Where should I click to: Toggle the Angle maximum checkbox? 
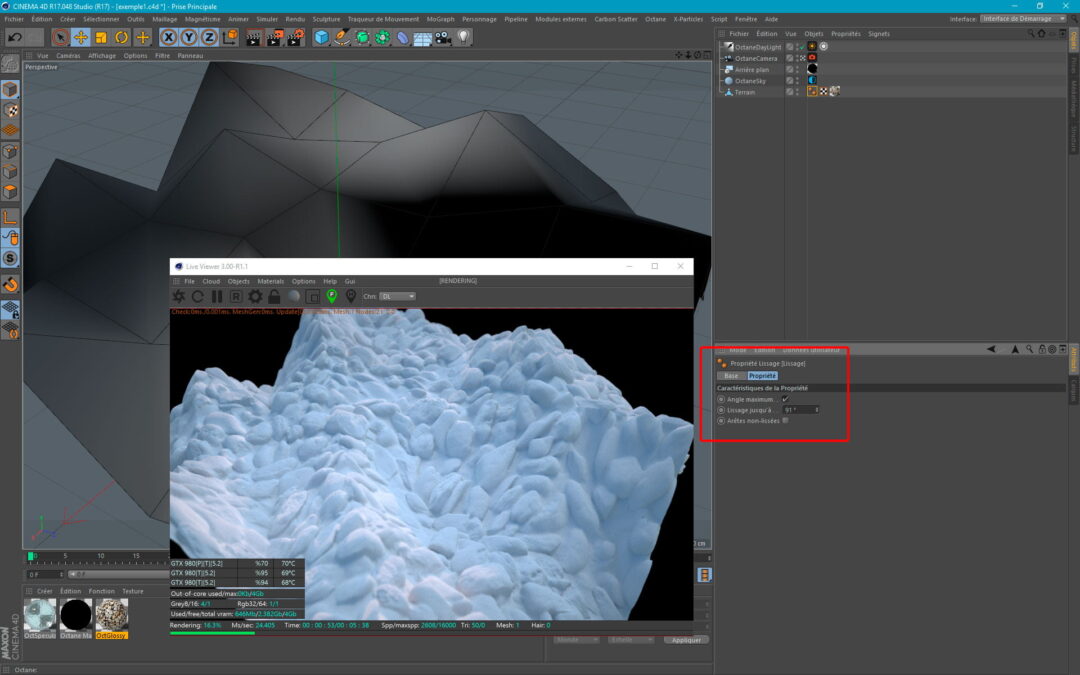coord(785,399)
